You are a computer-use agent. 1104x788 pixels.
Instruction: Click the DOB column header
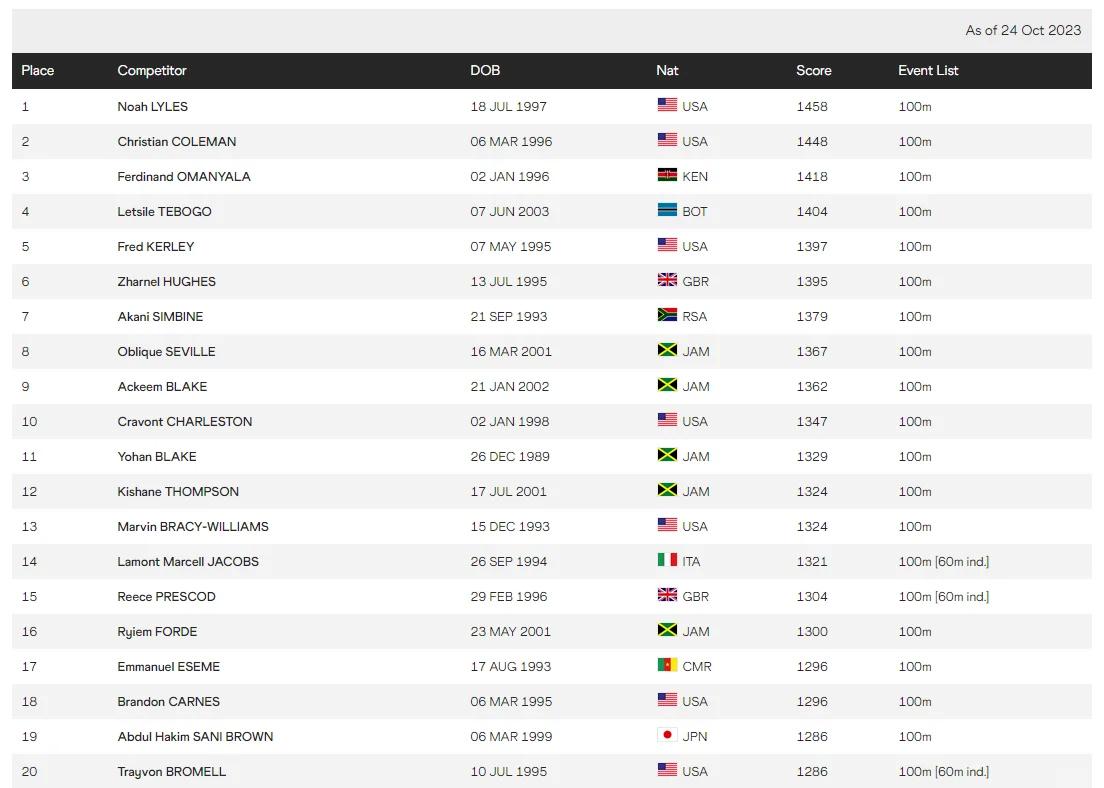[485, 70]
